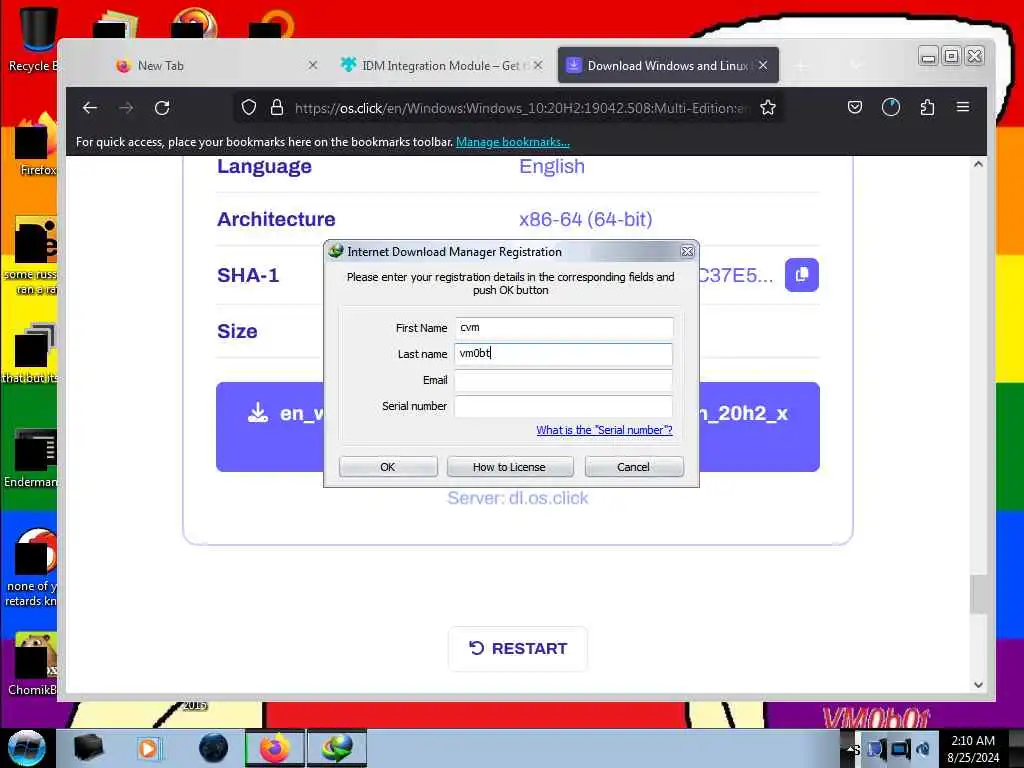
Task: Open Internet Download Manager taskbar icon
Action: tap(336, 748)
